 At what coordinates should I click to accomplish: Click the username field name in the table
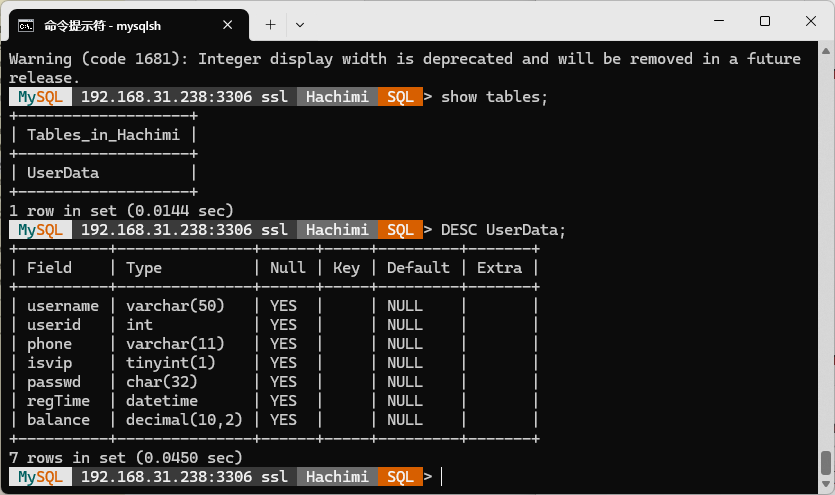(x=63, y=306)
